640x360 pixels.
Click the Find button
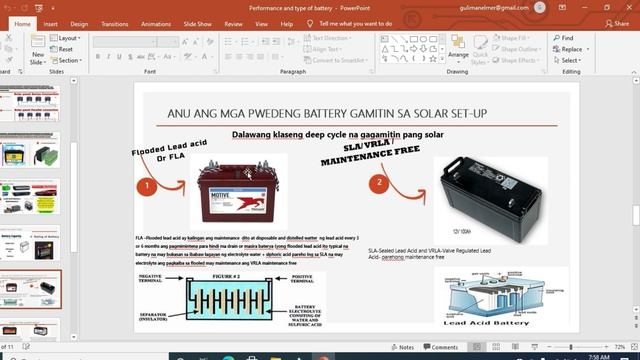point(563,38)
